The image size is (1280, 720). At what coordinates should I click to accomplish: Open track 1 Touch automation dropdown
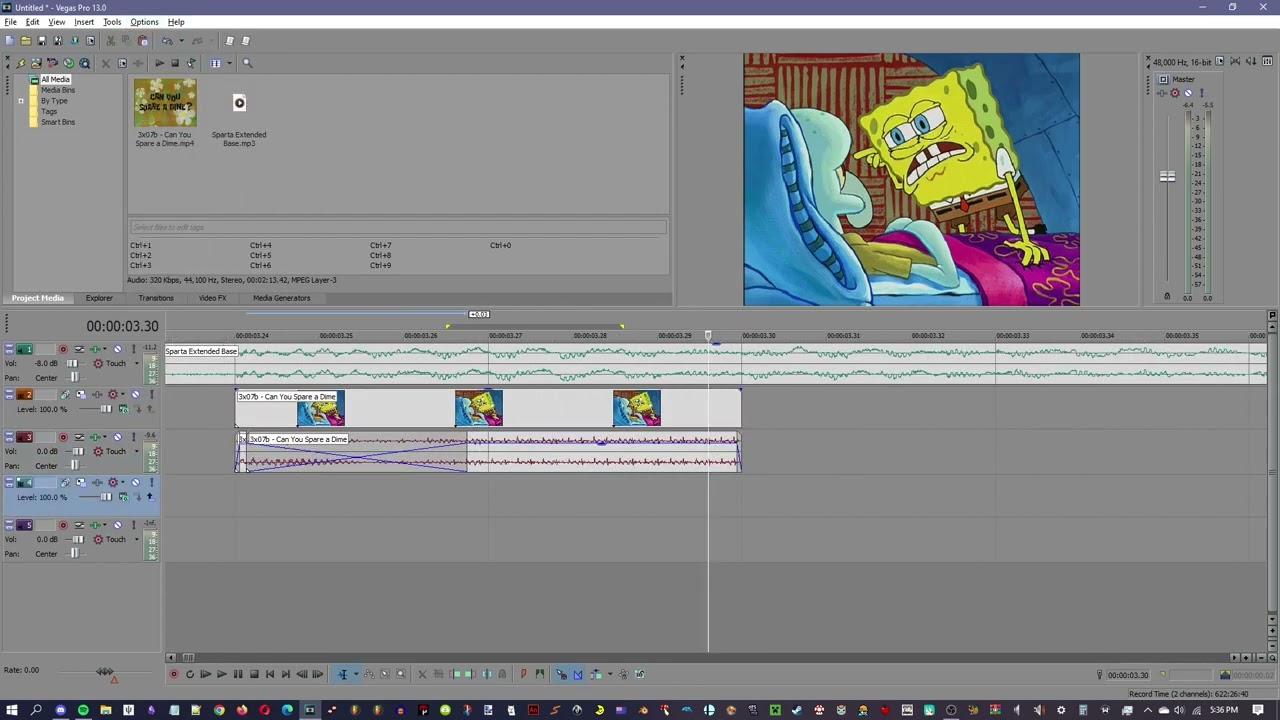tap(137, 363)
